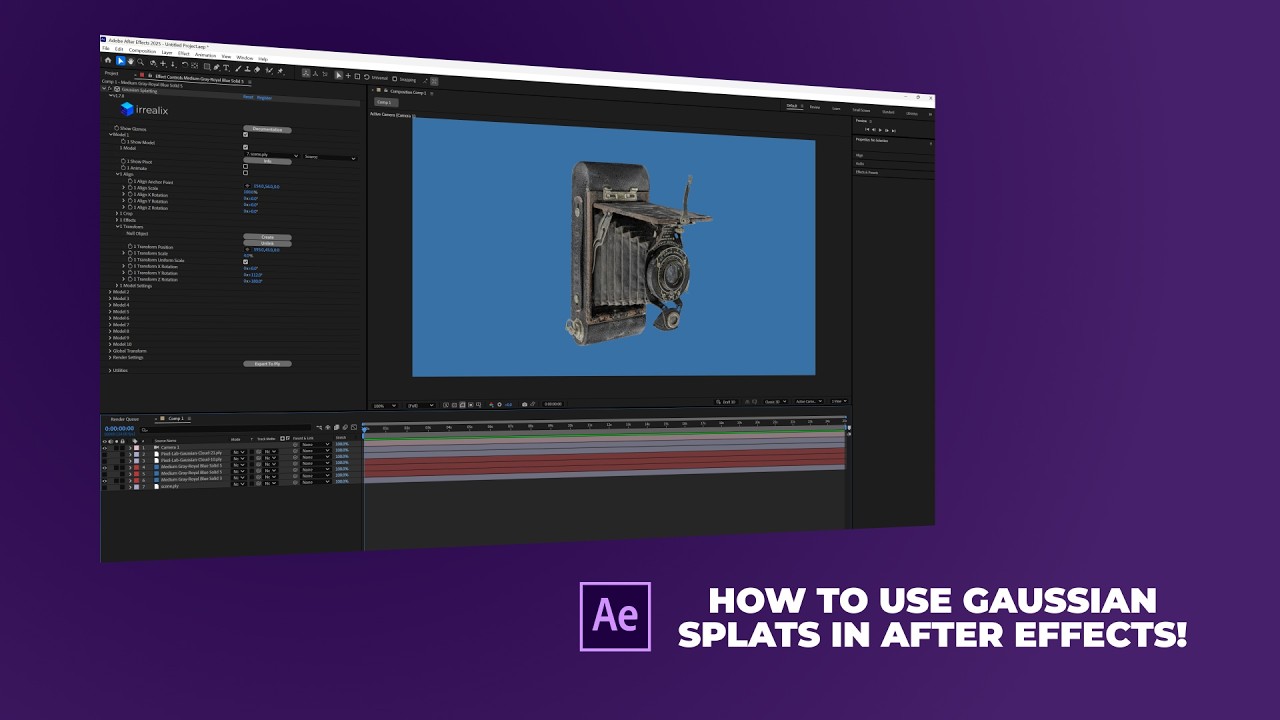Viewport: 1280px width, 720px height.
Task: Click the Unlink button
Action: click(267, 243)
